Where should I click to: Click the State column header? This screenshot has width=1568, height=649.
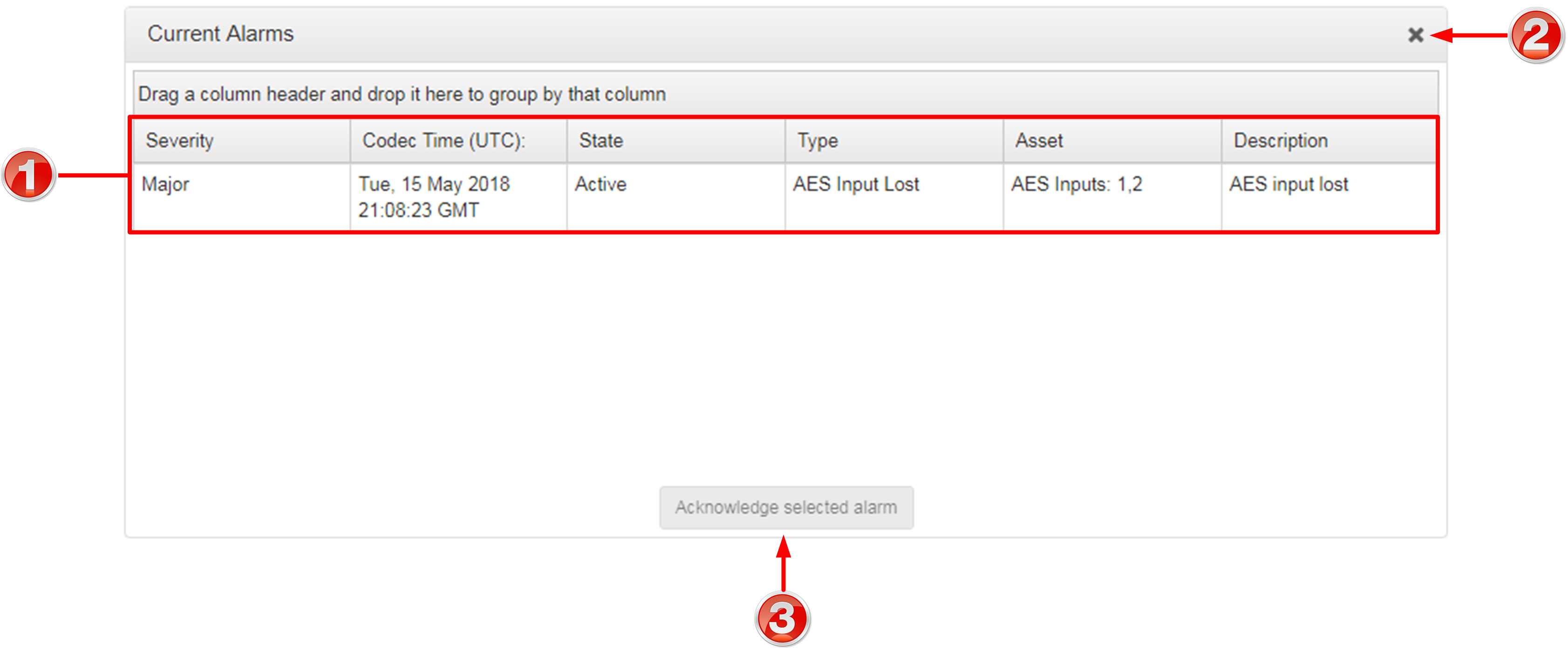[601, 141]
